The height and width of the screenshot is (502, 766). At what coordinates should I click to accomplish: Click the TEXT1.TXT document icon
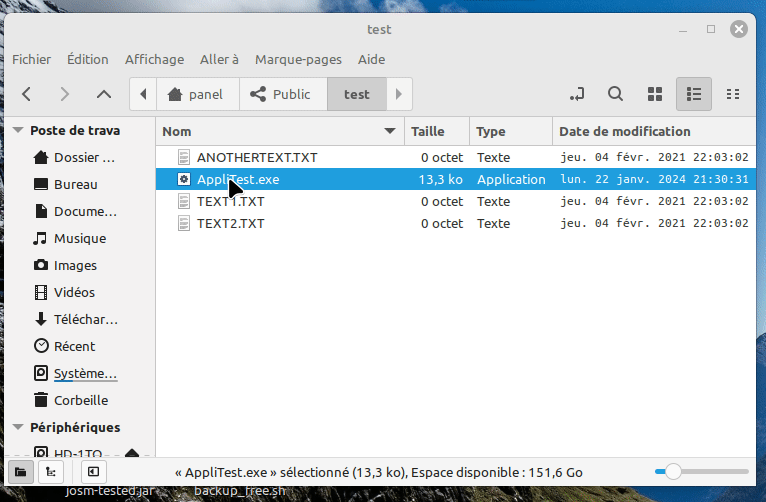(184, 201)
